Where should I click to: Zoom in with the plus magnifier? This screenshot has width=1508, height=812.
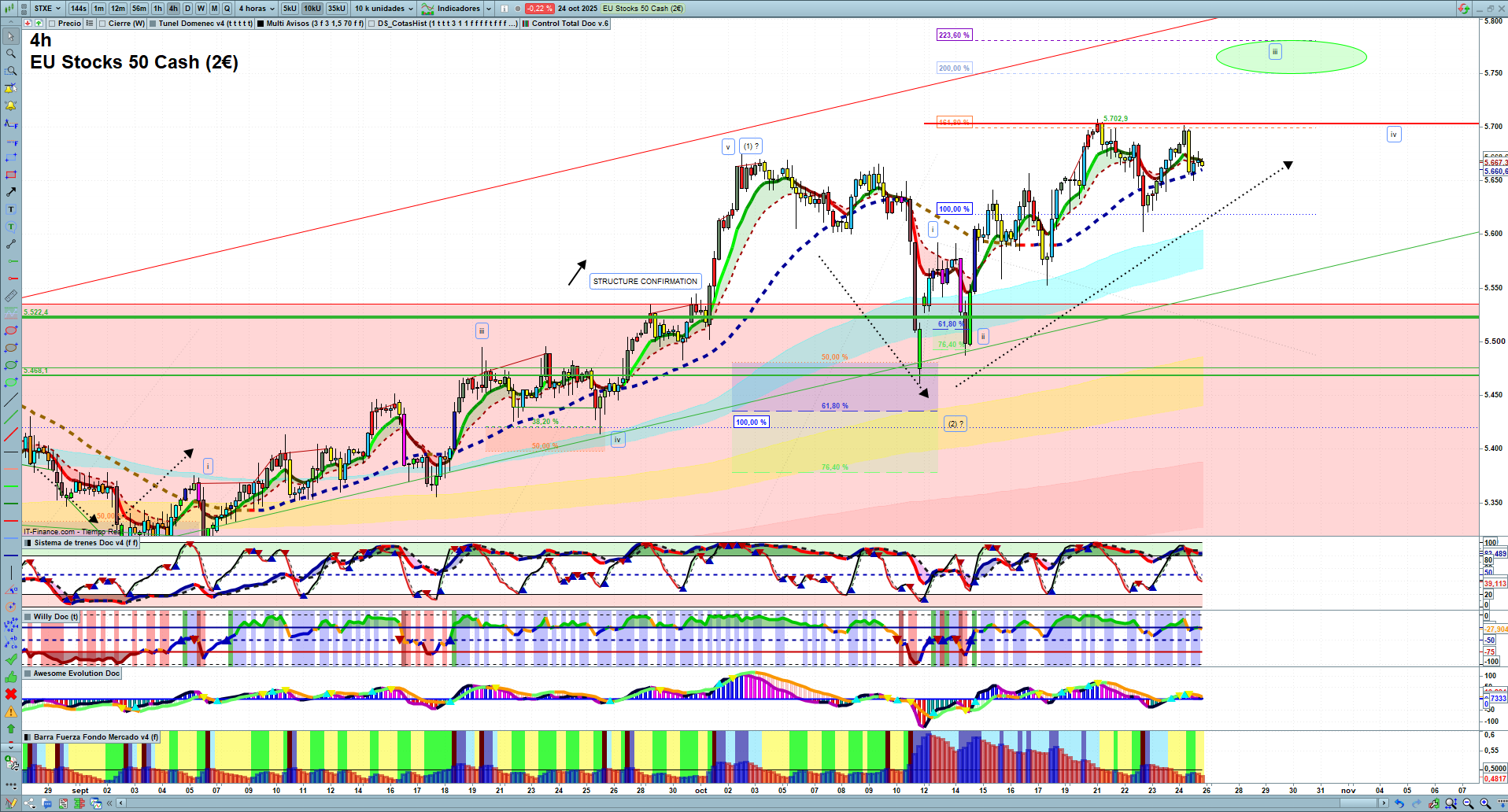coord(1485,803)
